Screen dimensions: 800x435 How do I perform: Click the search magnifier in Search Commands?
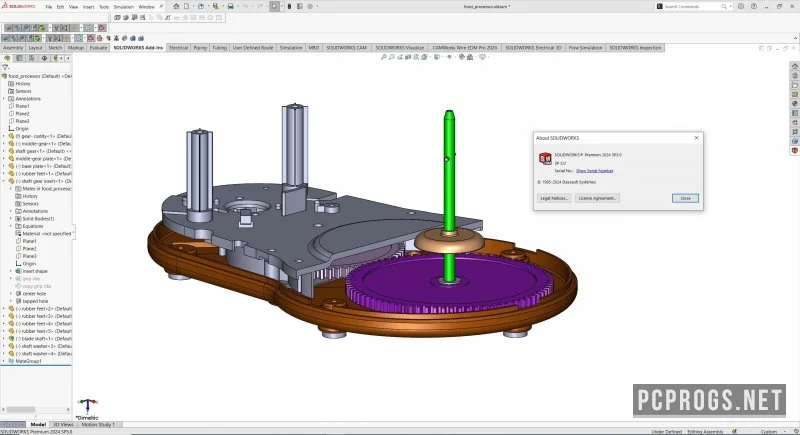723,6
